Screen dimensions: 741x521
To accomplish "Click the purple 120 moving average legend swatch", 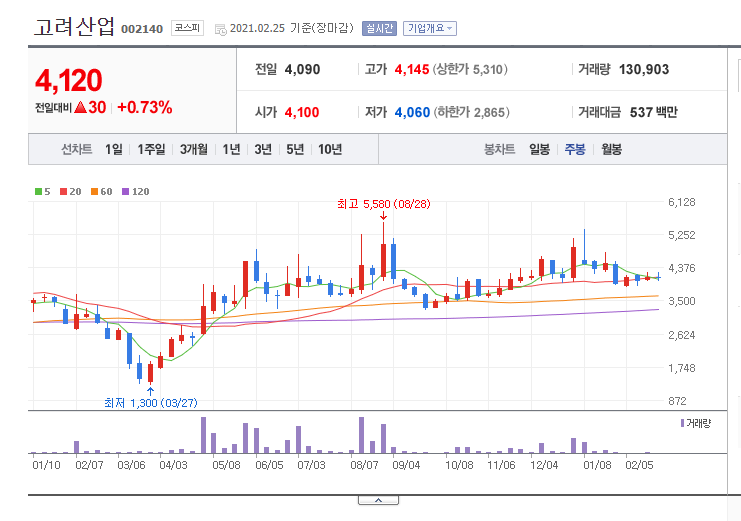I will (x=126, y=191).
